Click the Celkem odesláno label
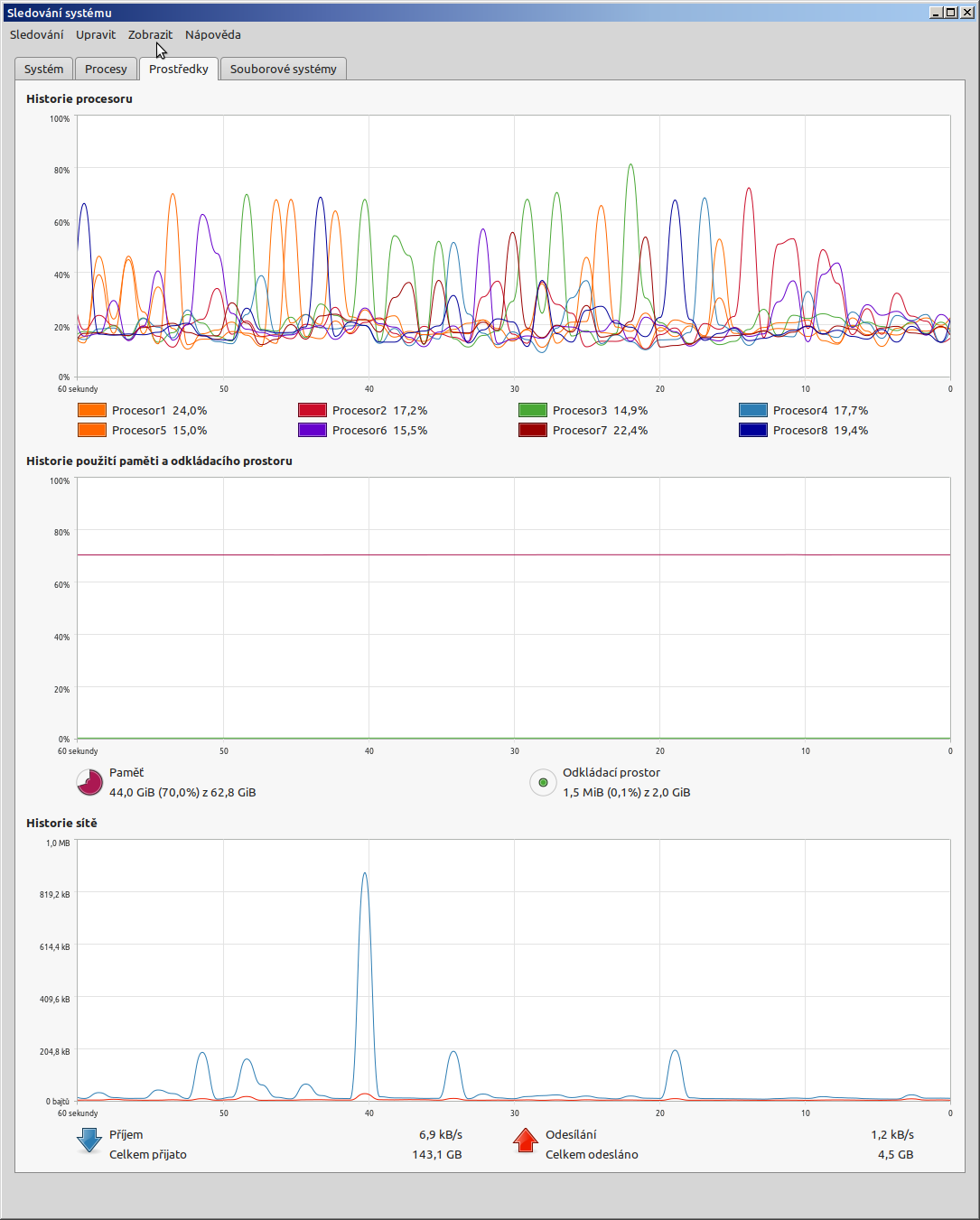 click(592, 1154)
